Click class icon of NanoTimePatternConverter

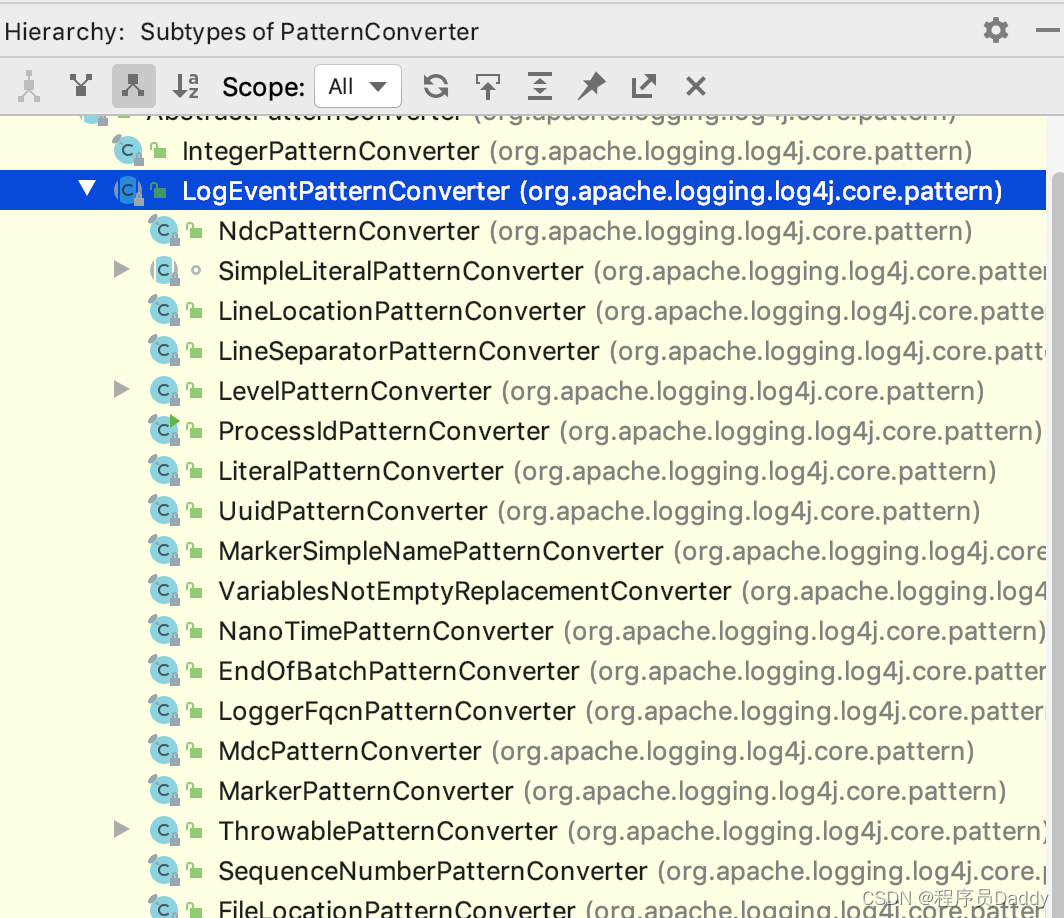click(x=164, y=631)
